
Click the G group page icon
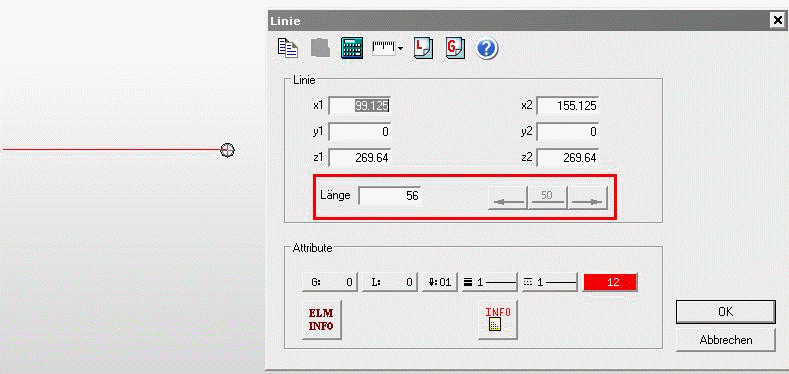(455, 48)
